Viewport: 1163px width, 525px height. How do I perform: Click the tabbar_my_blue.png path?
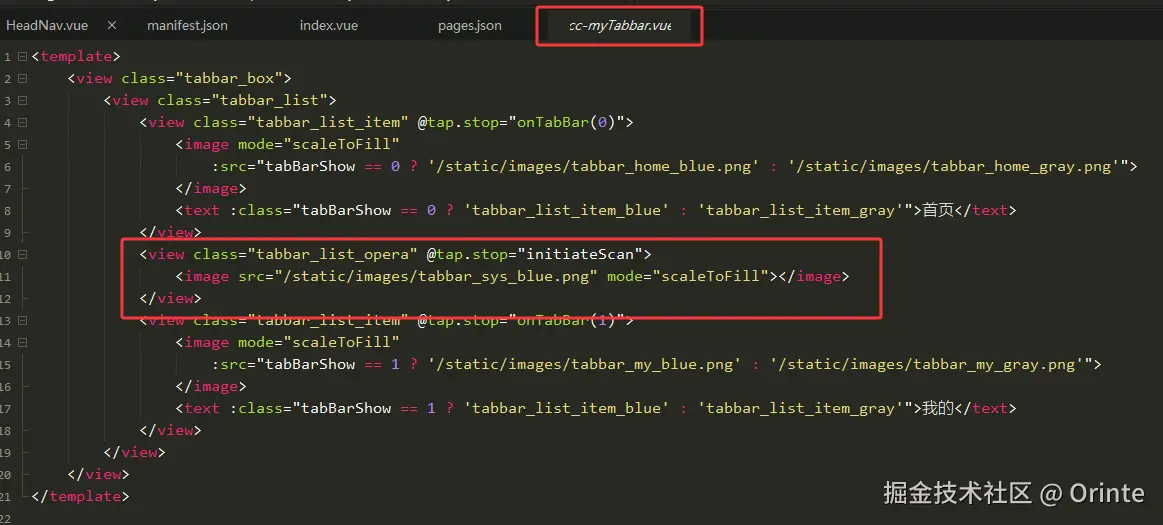click(584, 364)
